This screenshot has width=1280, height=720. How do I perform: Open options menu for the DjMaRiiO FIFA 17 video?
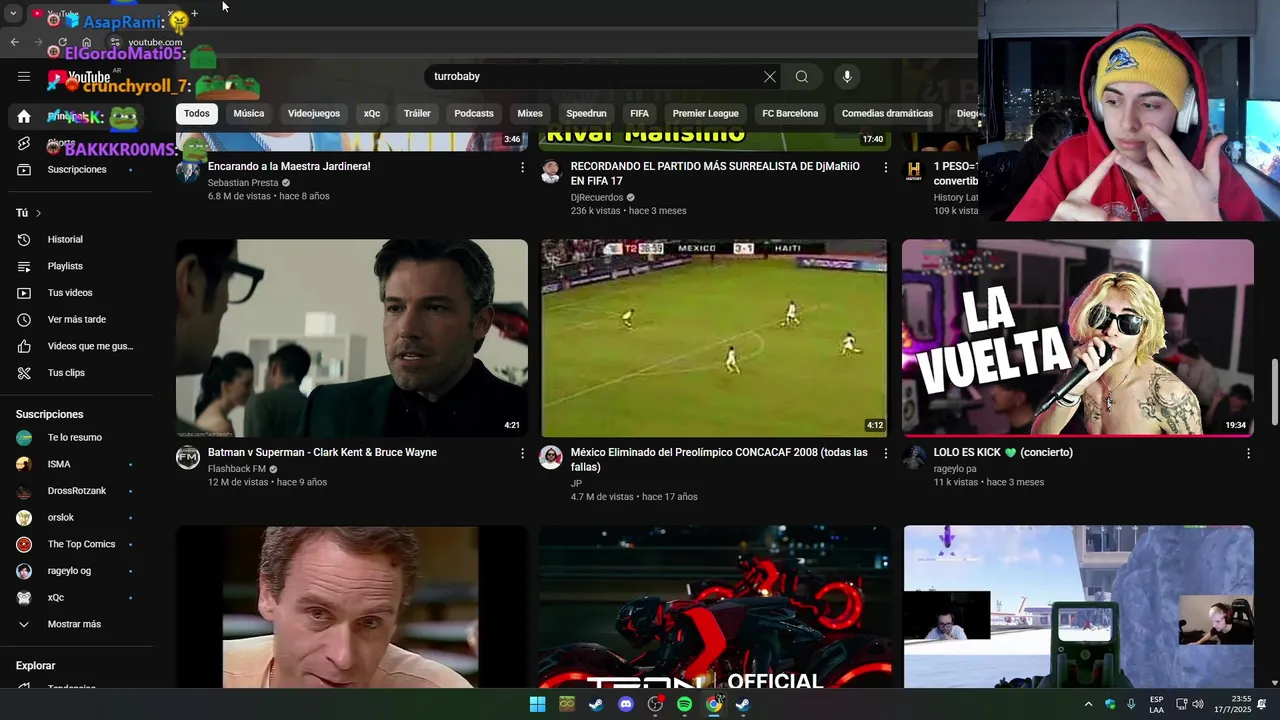coord(885,167)
